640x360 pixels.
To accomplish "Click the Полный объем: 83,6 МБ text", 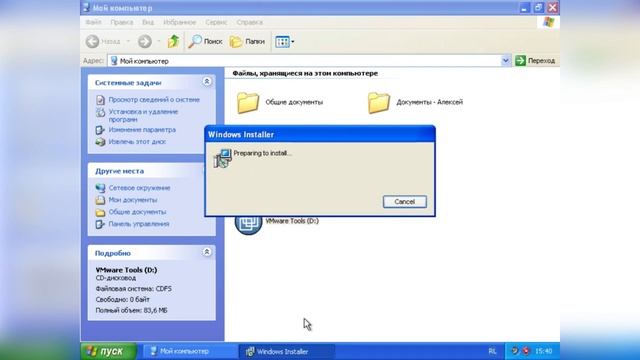I will pos(131,310).
